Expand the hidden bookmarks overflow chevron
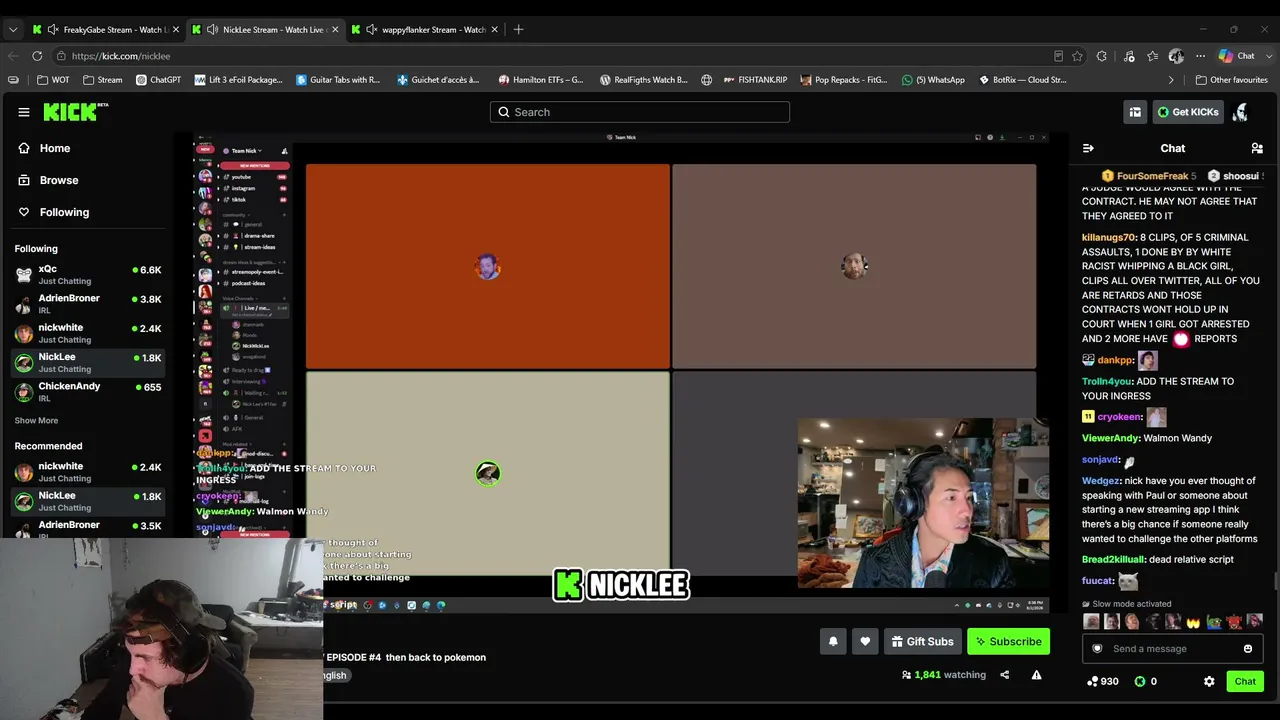 1171,80
